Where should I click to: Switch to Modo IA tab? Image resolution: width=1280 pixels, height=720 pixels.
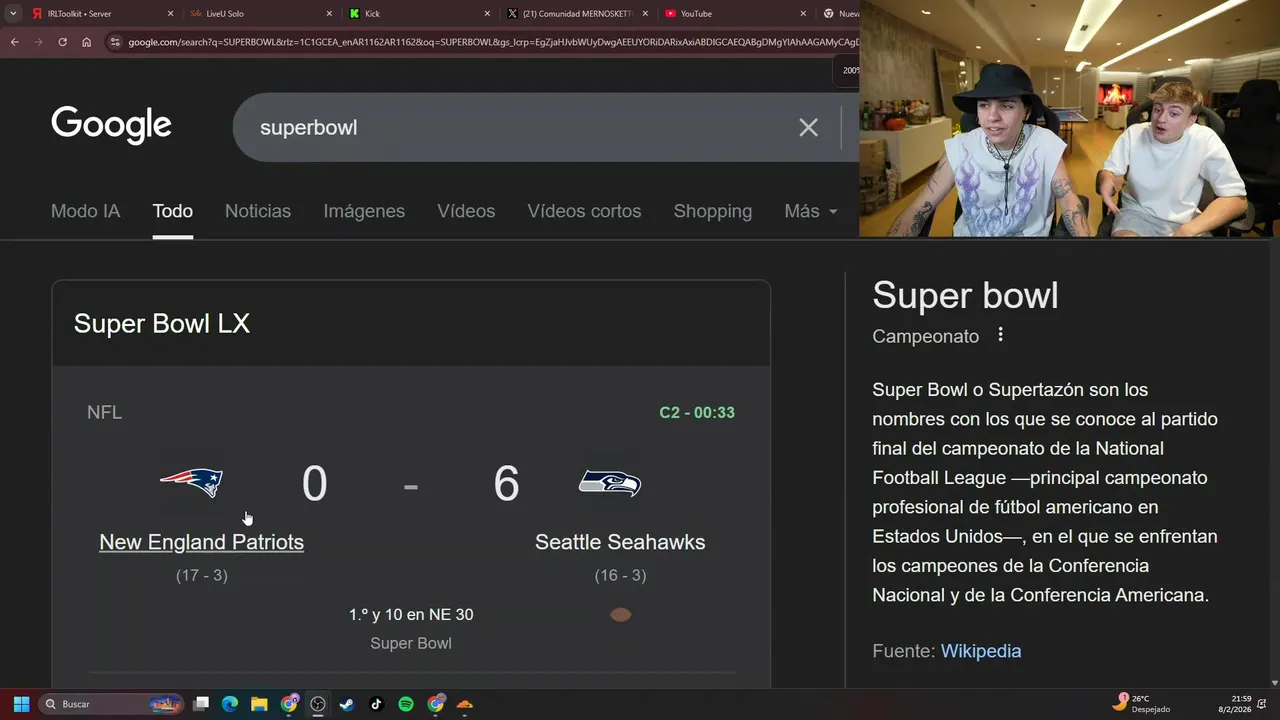coord(85,211)
